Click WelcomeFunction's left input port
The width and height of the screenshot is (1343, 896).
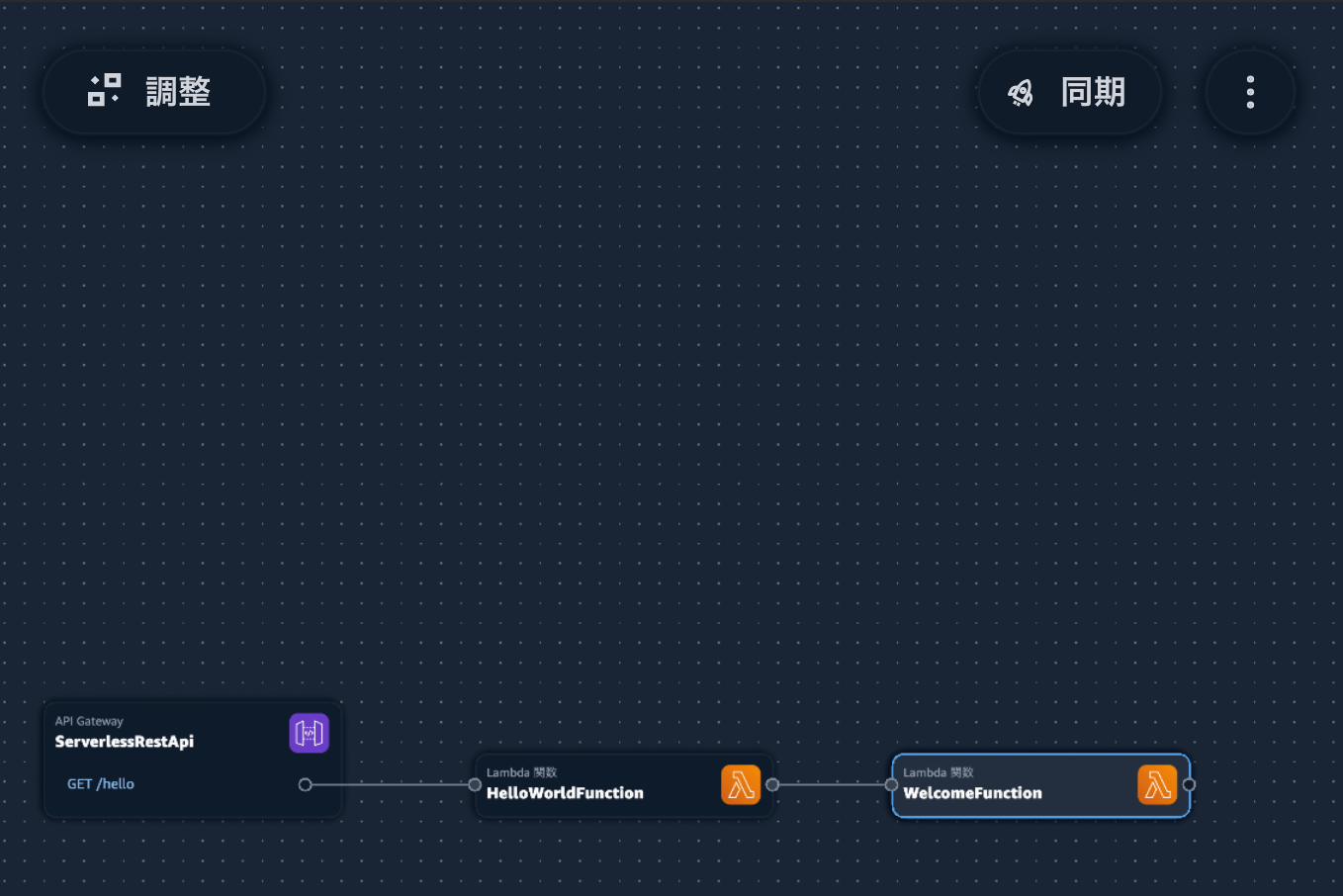[891, 784]
